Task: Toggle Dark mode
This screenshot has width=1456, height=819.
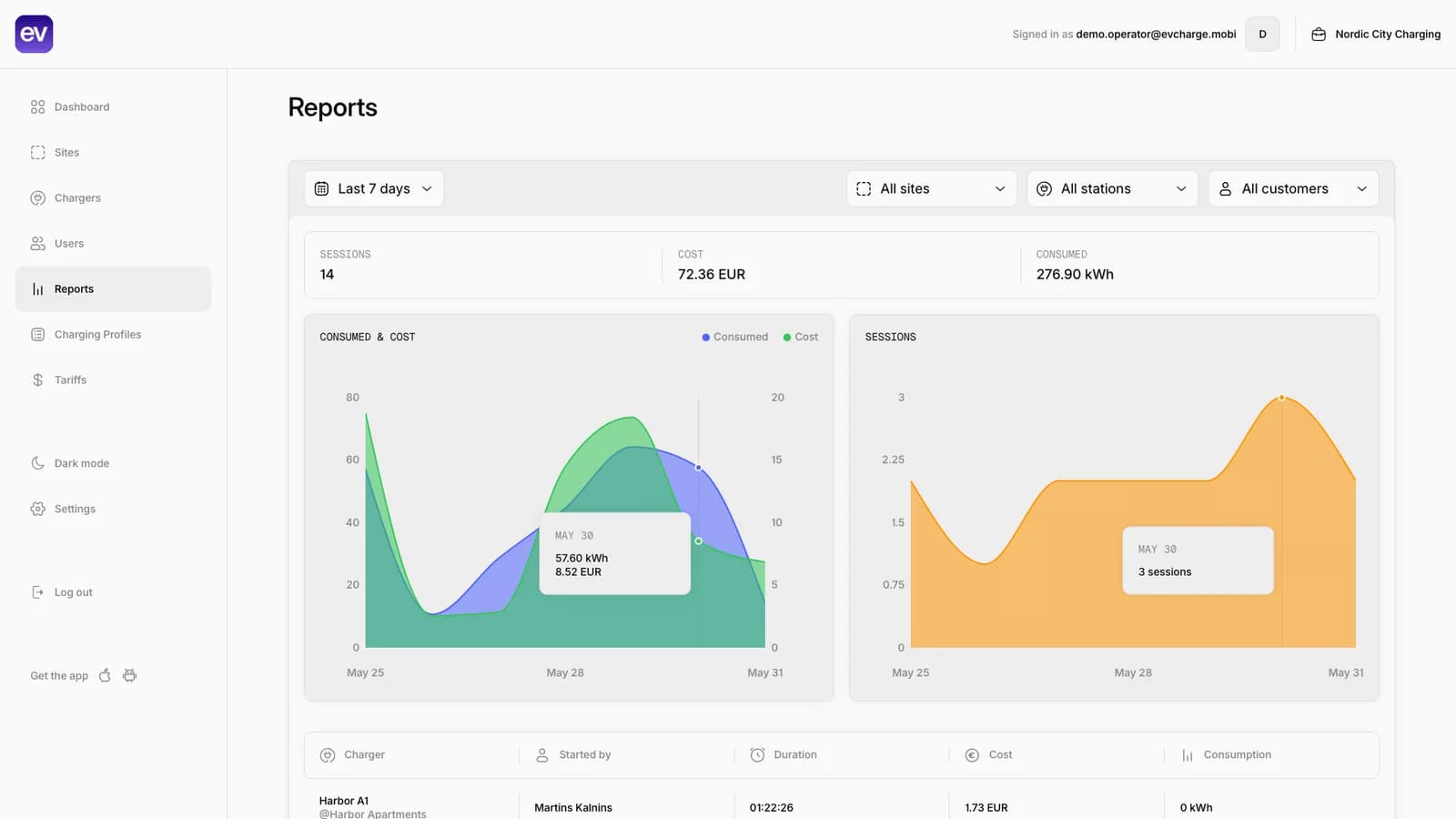Action: click(70, 463)
